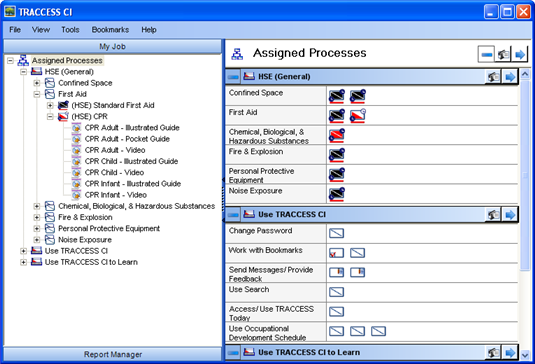Open the View menu

click(41, 30)
